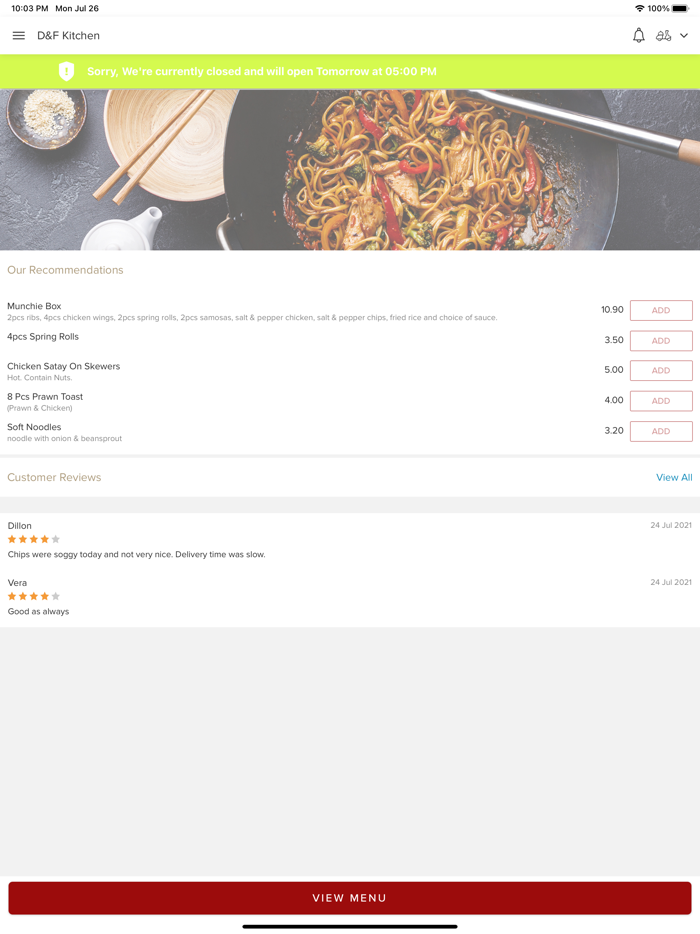Screen dimensions: 700x934
Task: Click the warning shield icon on the closed banner
Action: [x=67, y=71]
